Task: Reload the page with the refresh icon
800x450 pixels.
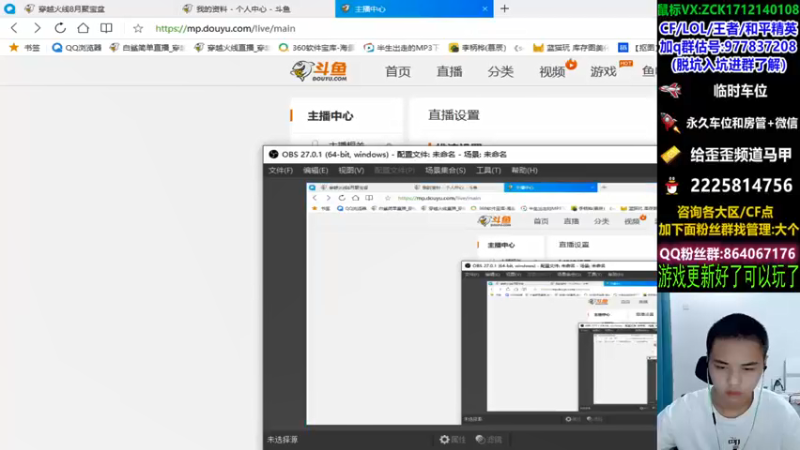Action: (60, 28)
